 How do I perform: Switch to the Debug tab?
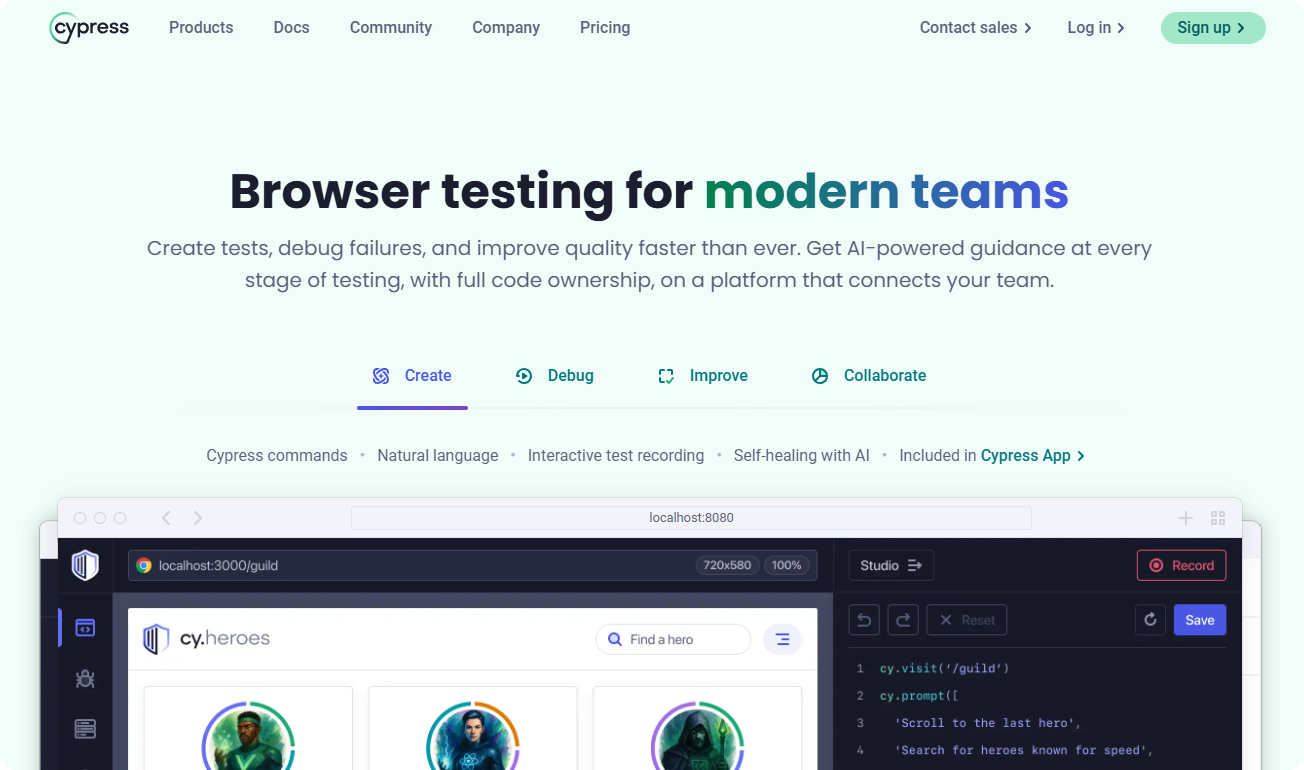554,376
